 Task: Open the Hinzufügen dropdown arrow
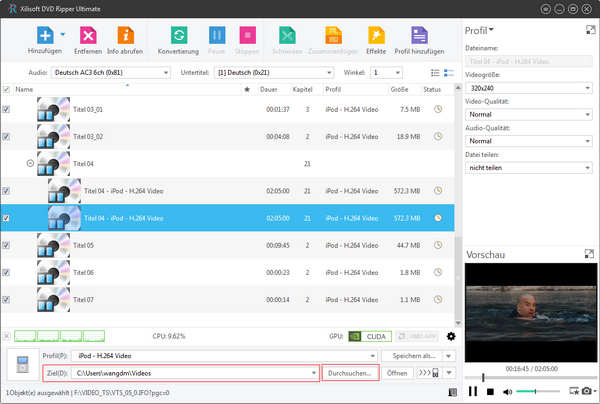pyautogui.click(x=63, y=34)
